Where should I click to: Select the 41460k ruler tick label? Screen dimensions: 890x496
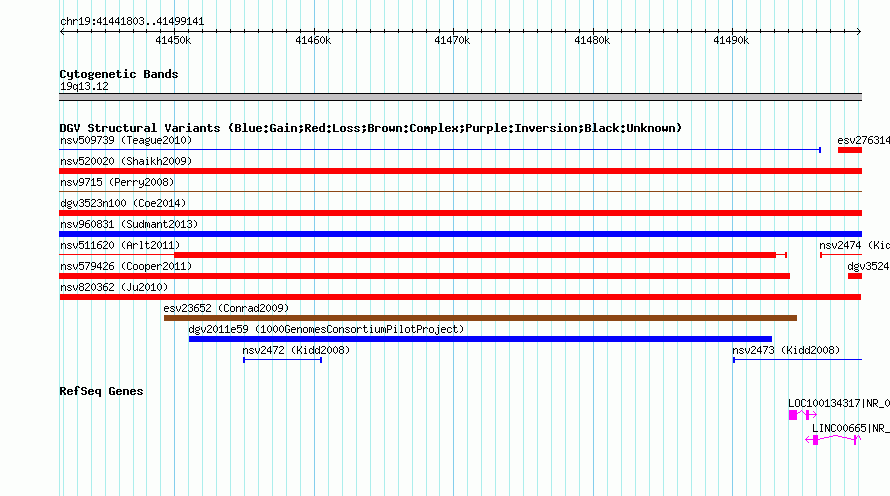point(313,40)
